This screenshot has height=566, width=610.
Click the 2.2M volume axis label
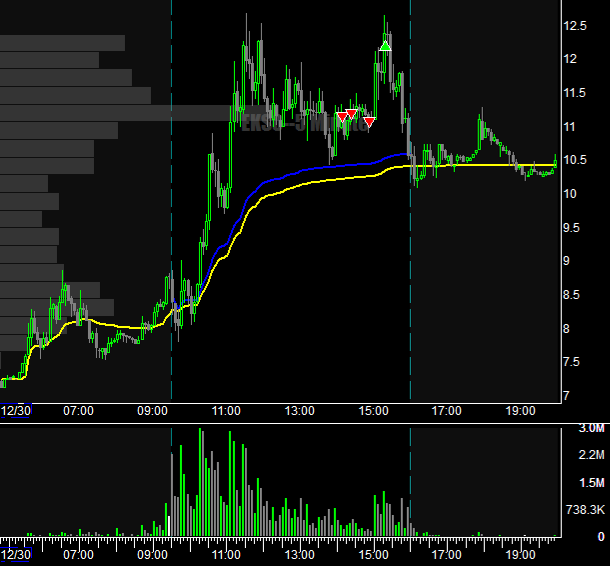[x=592, y=455]
